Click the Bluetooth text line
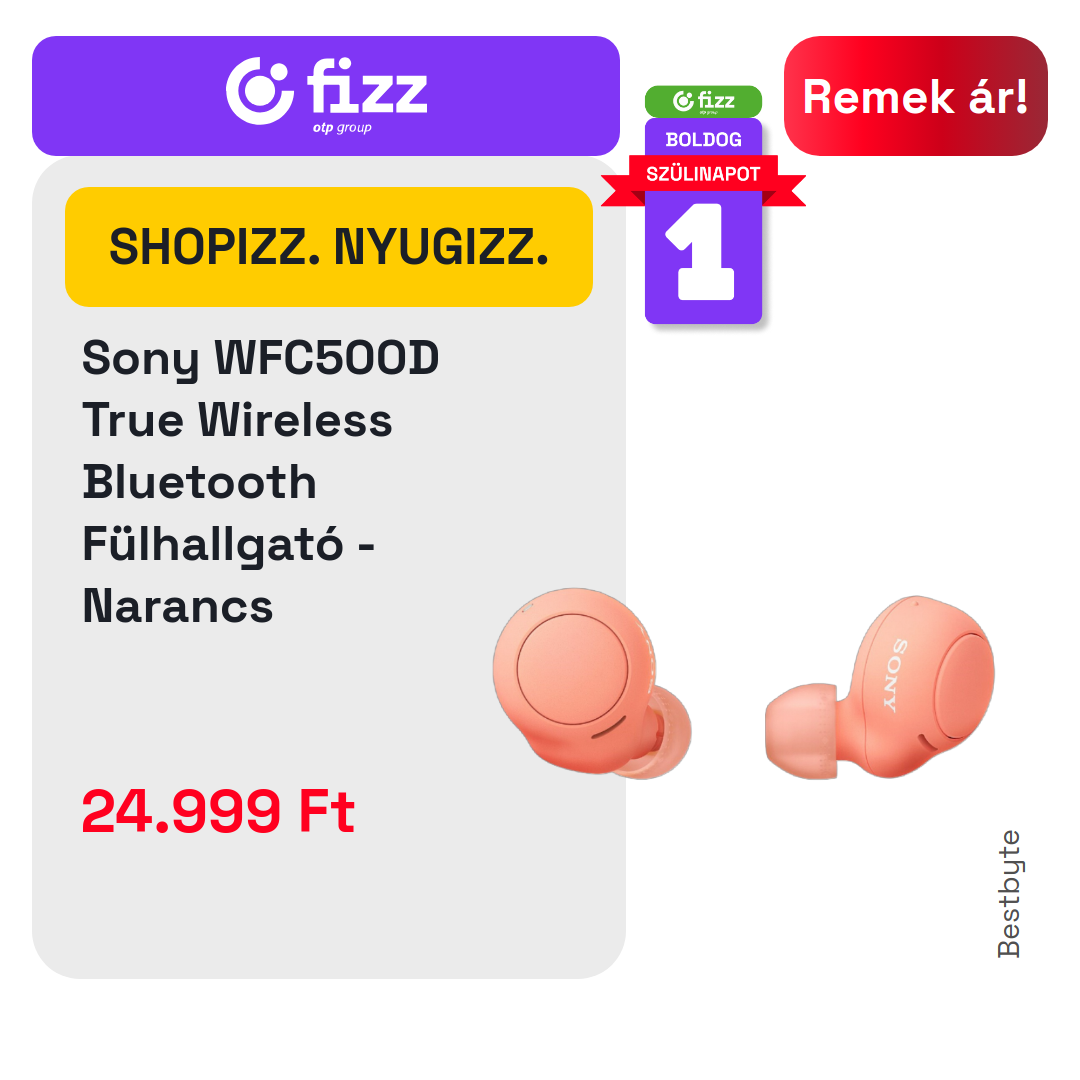This screenshot has height=1080, width=1080. point(200,481)
